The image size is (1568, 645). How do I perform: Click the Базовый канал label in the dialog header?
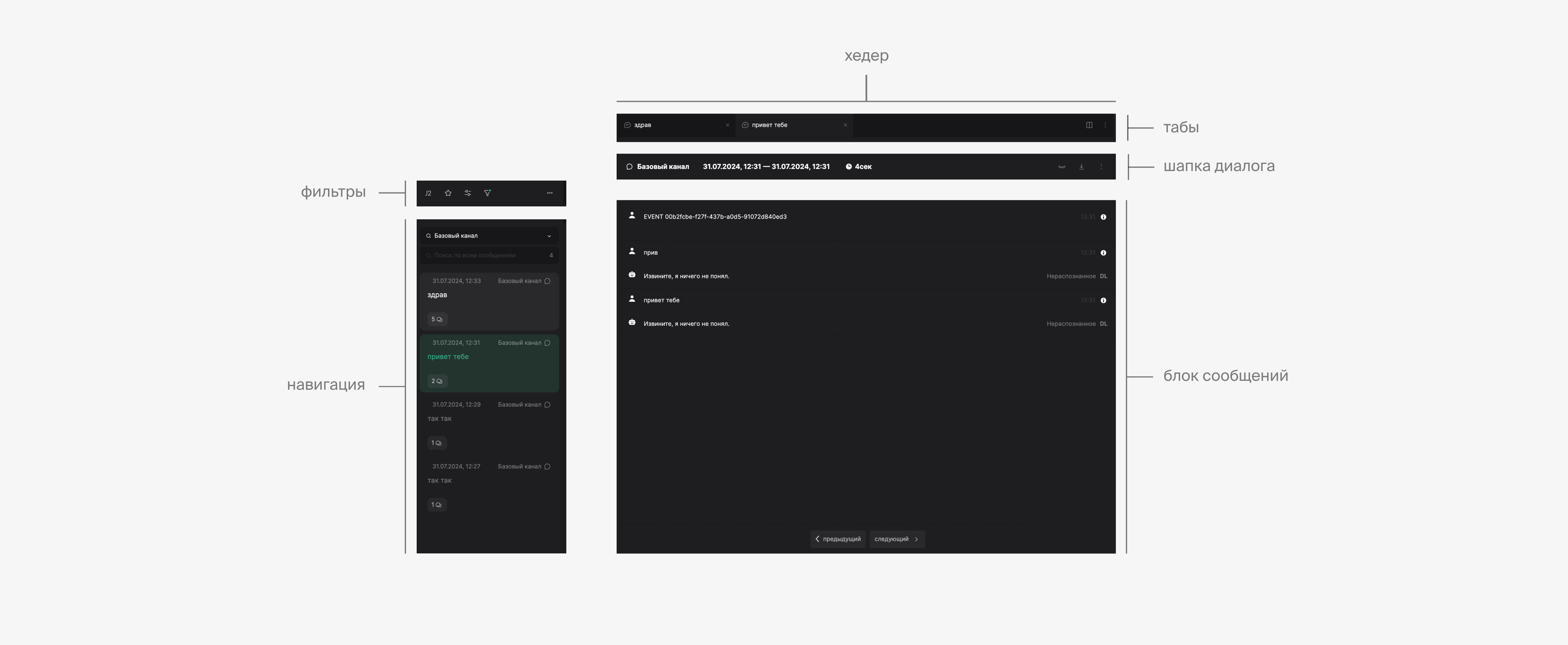coord(663,167)
